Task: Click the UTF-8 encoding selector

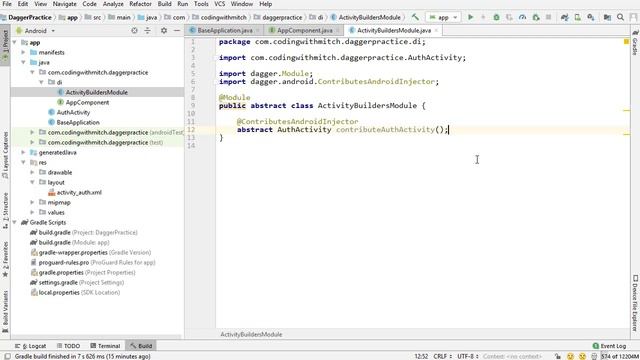Action: tap(467, 356)
